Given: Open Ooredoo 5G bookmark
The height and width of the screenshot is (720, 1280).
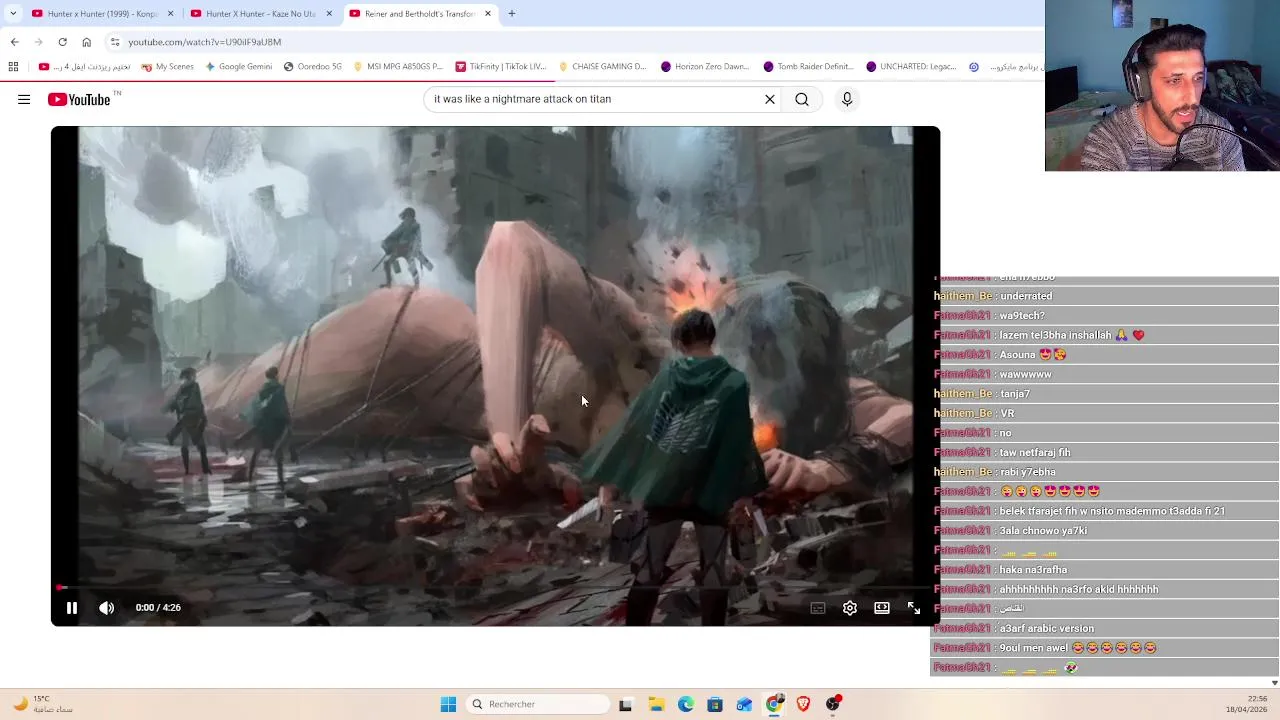Looking at the screenshot, I should pyautogui.click(x=312, y=67).
